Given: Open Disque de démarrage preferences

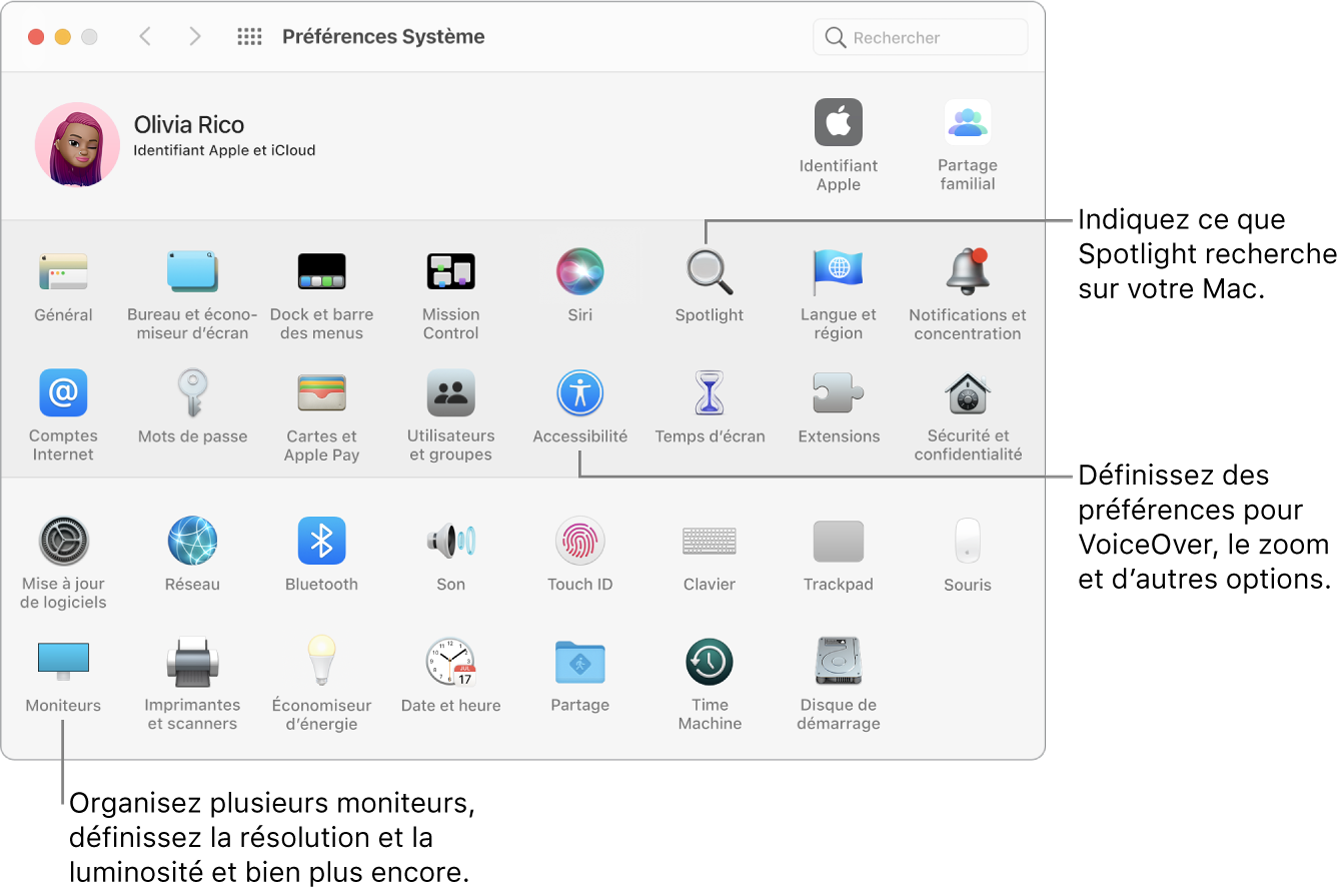Looking at the screenshot, I should point(838,661).
